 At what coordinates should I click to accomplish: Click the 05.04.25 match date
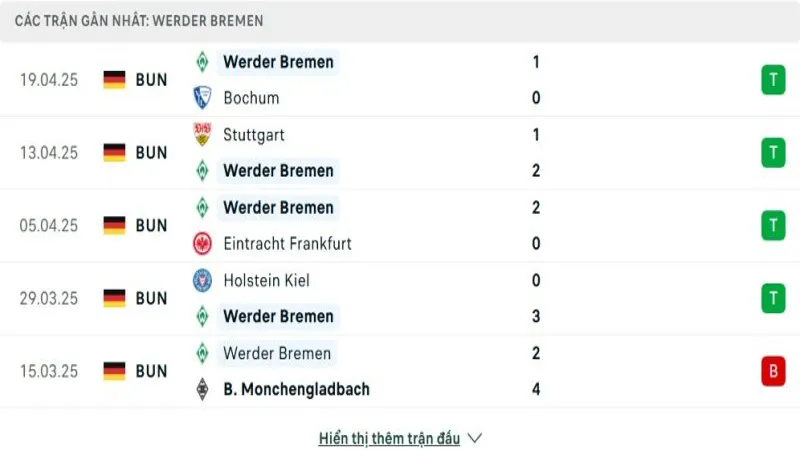[48, 225]
